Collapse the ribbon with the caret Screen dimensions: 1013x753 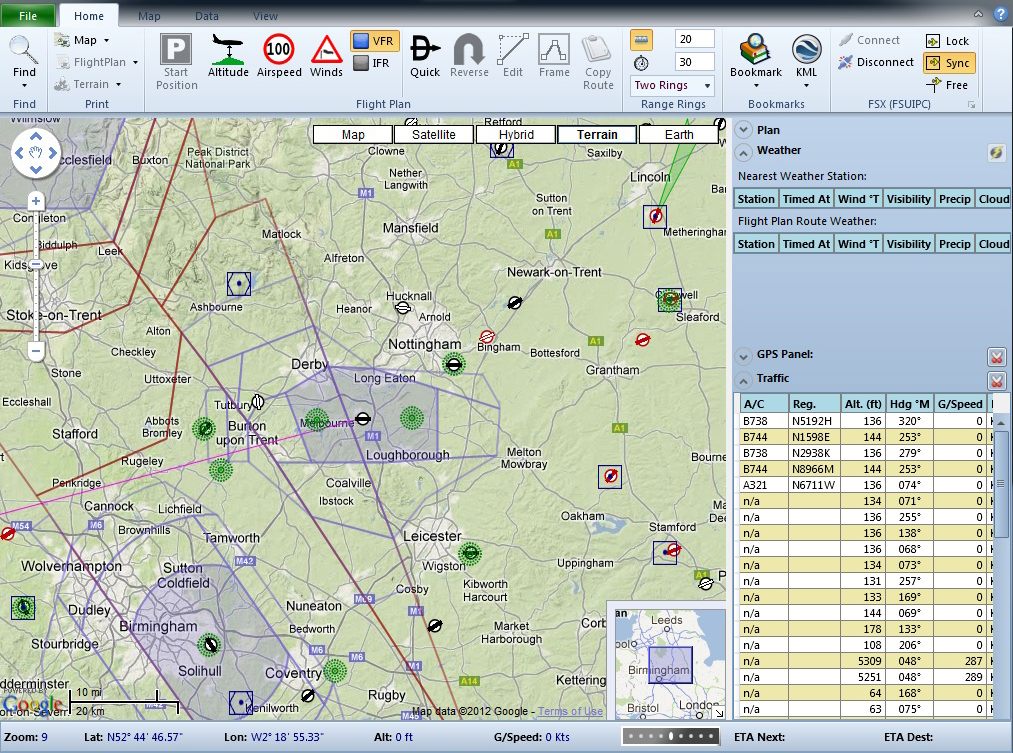[x=978, y=14]
